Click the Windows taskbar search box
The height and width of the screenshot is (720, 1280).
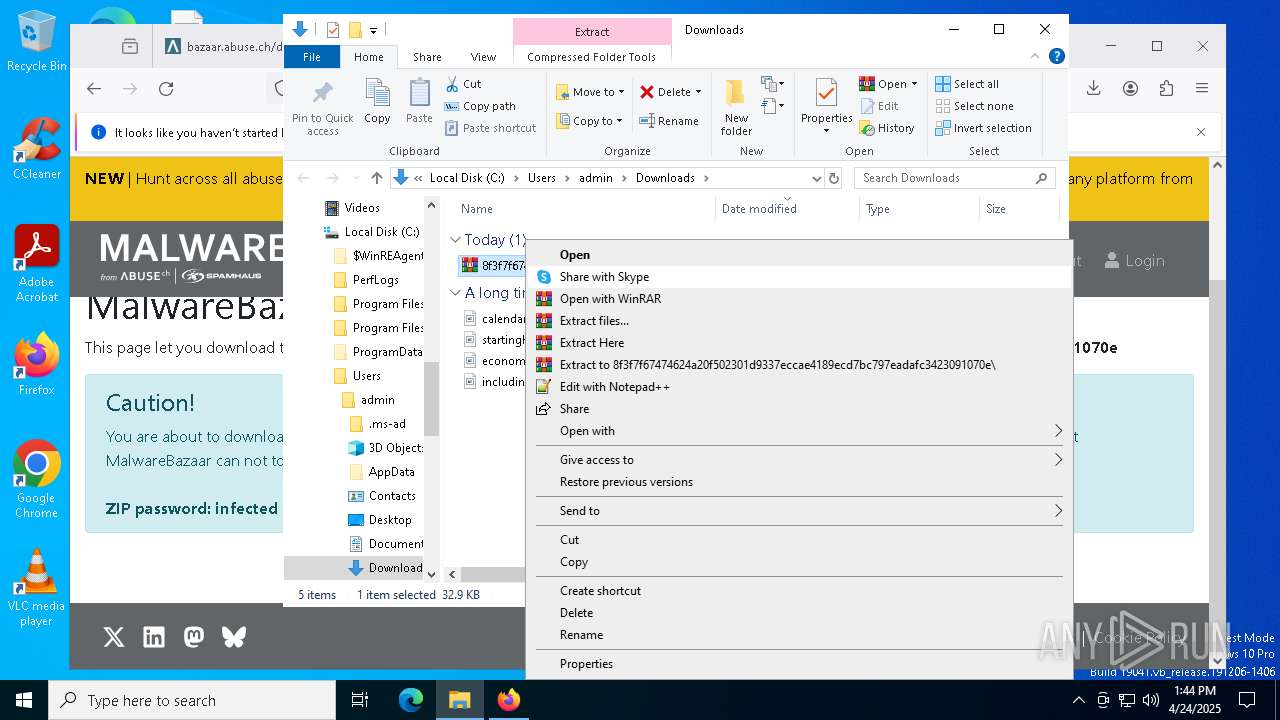[192, 700]
